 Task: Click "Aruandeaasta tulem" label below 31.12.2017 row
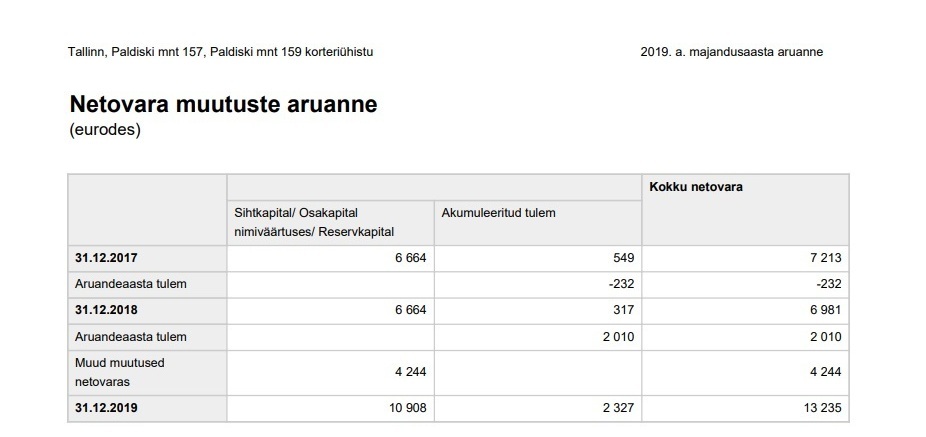[131, 284]
